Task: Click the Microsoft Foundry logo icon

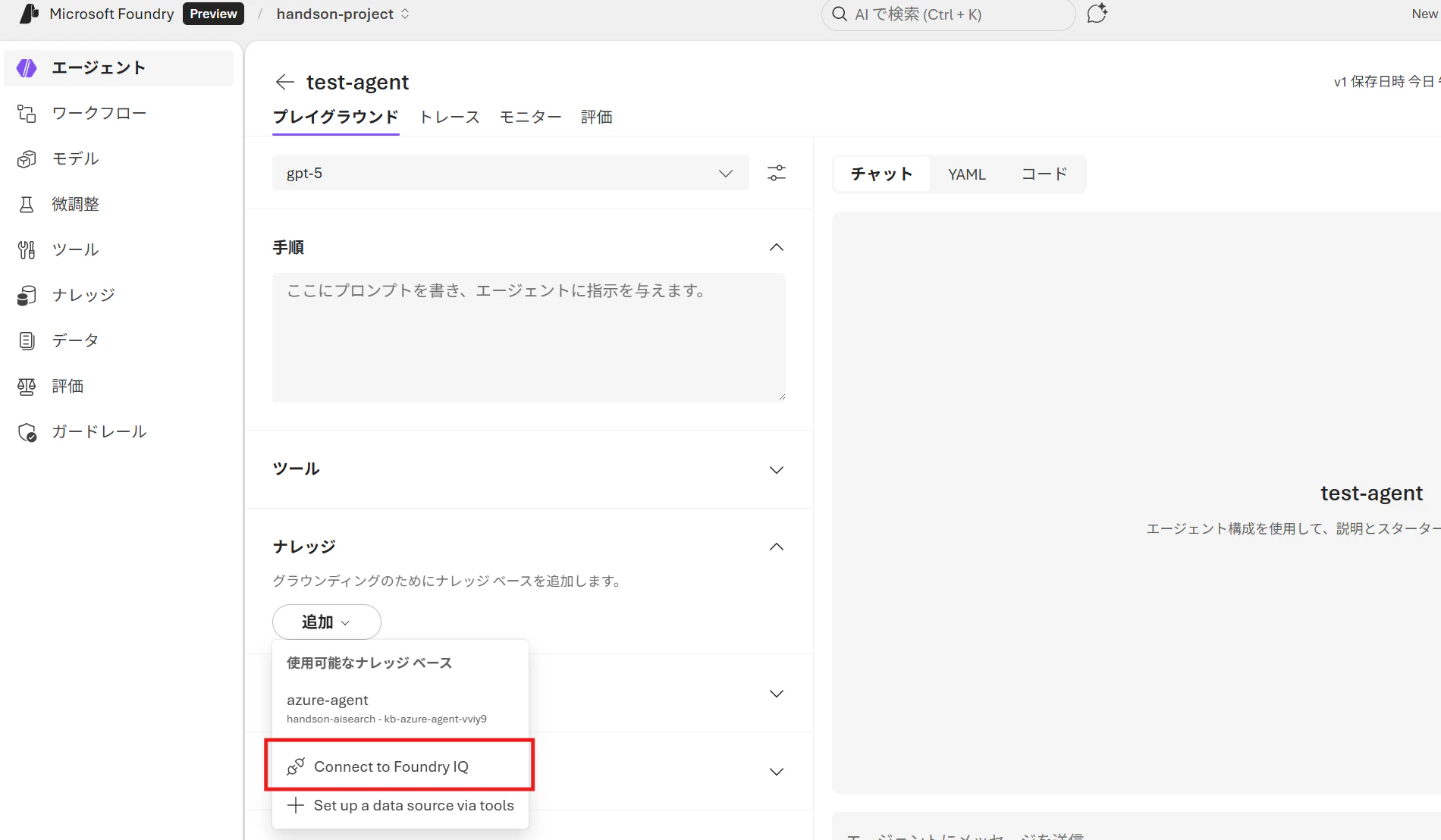Action: (30, 14)
